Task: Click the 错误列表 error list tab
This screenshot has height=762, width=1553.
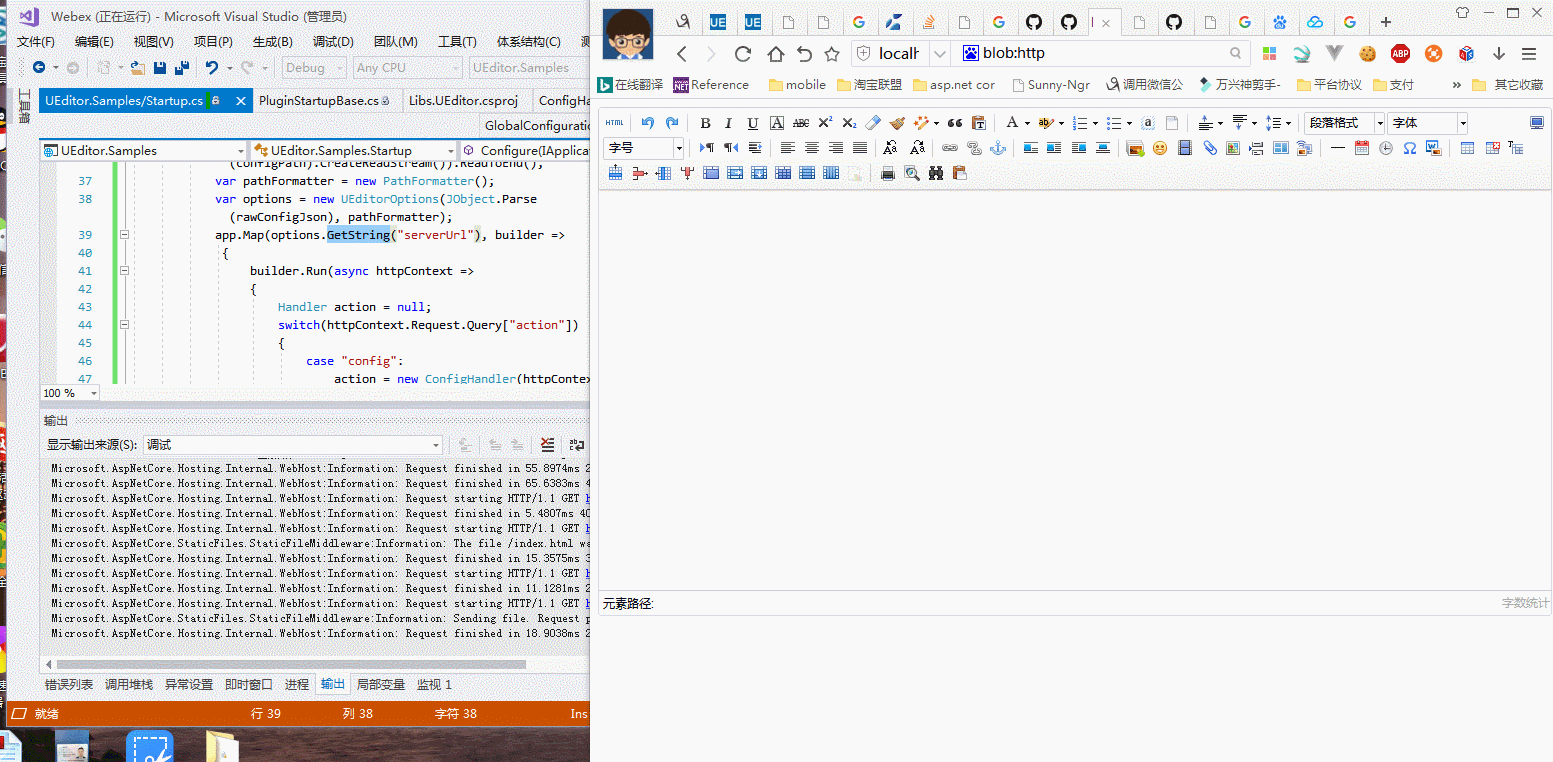Action: point(69,684)
